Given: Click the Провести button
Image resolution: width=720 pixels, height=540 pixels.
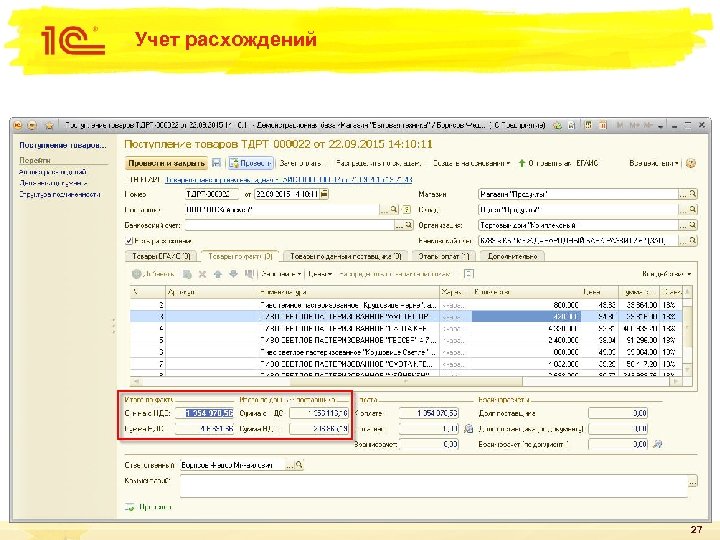Looking at the screenshot, I should point(251,163).
